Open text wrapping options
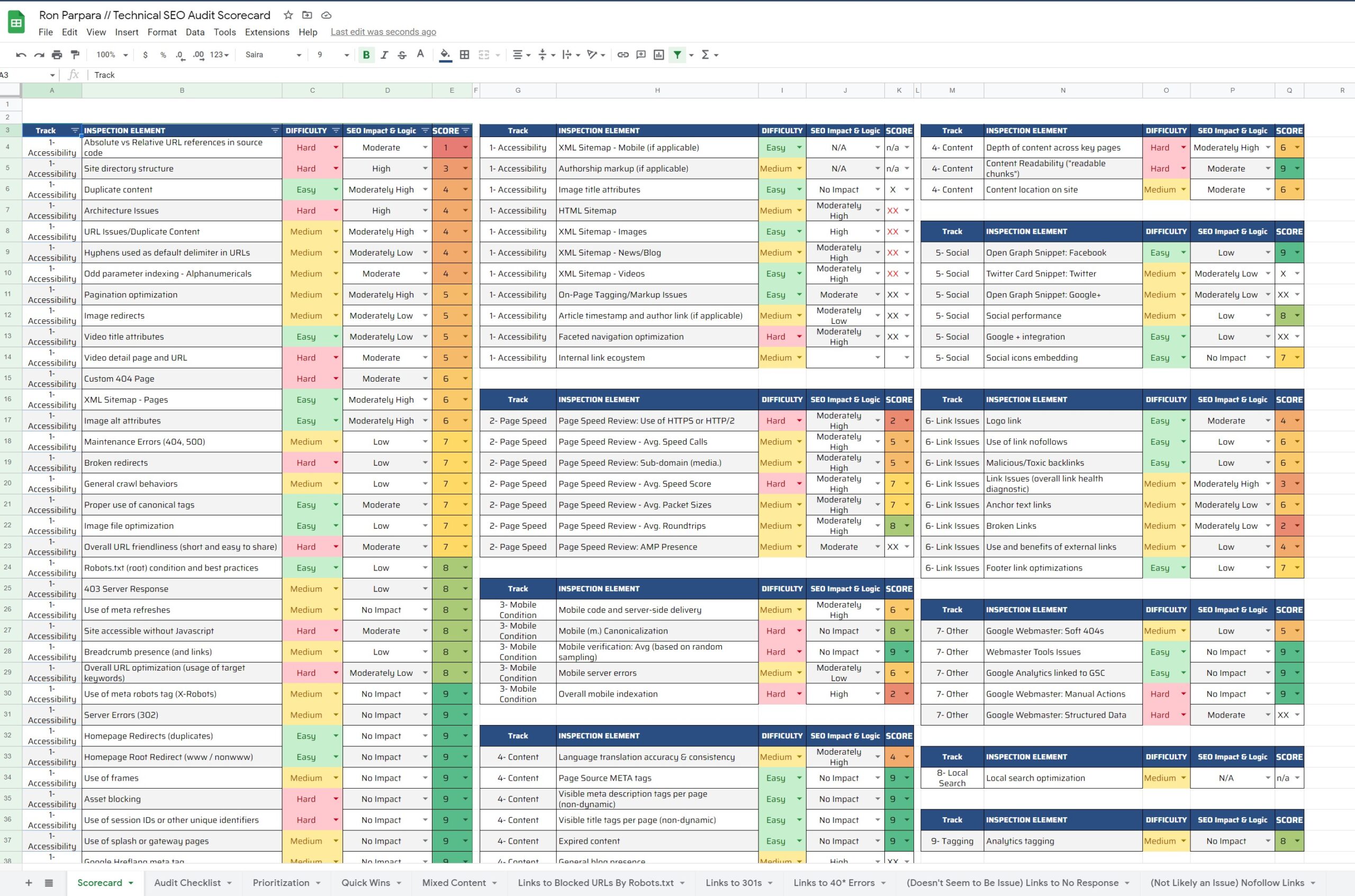Screen dimensions: 1355x896 point(572,55)
